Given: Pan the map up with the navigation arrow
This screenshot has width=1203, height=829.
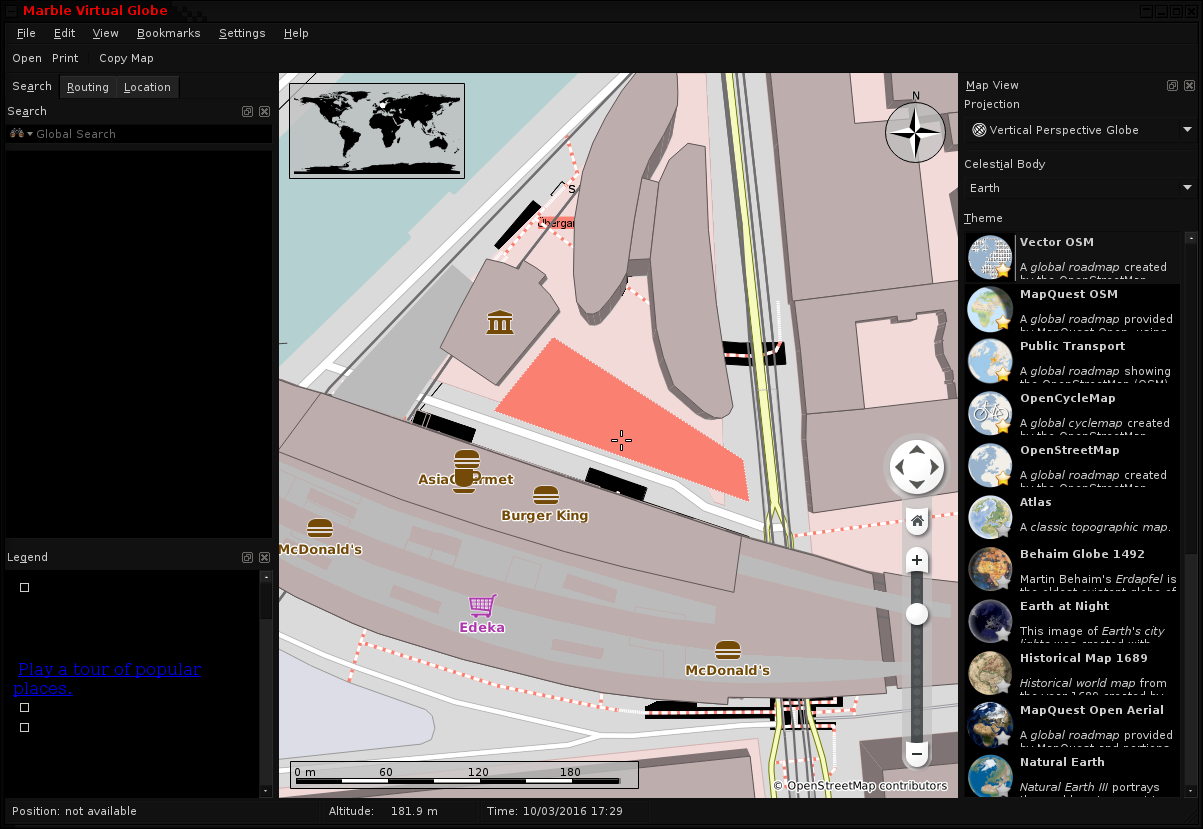Looking at the screenshot, I should tap(917, 450).
